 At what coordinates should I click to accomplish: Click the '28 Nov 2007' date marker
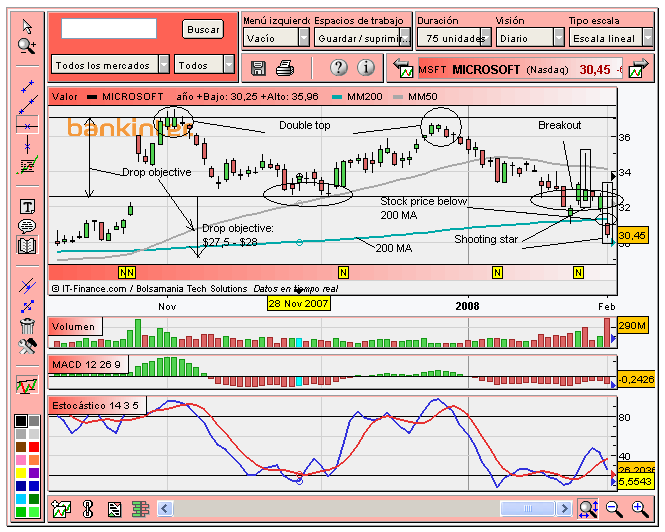[299, 303]
